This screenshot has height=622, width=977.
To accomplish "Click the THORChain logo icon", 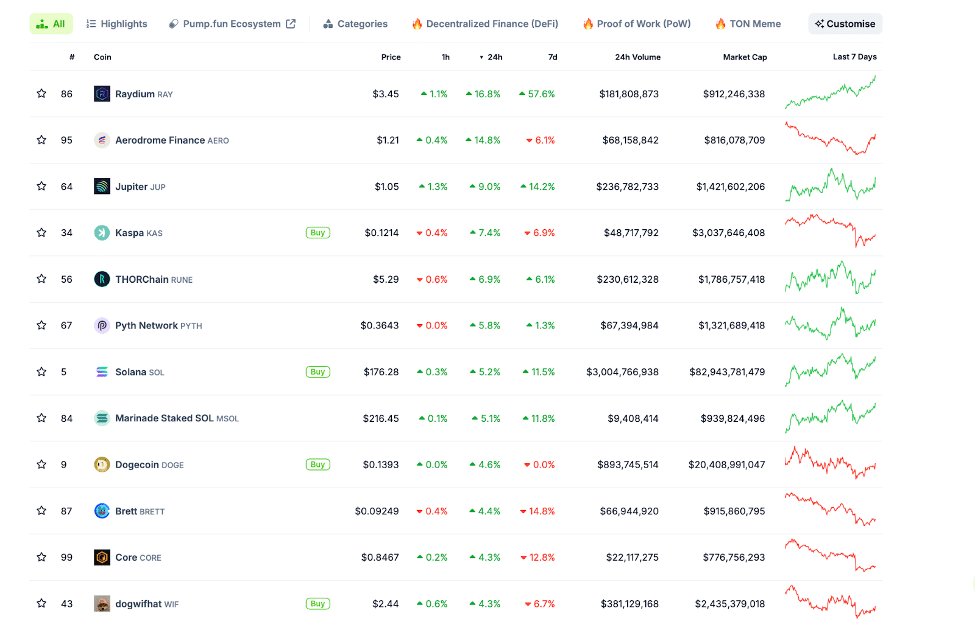I will (102, 279).
